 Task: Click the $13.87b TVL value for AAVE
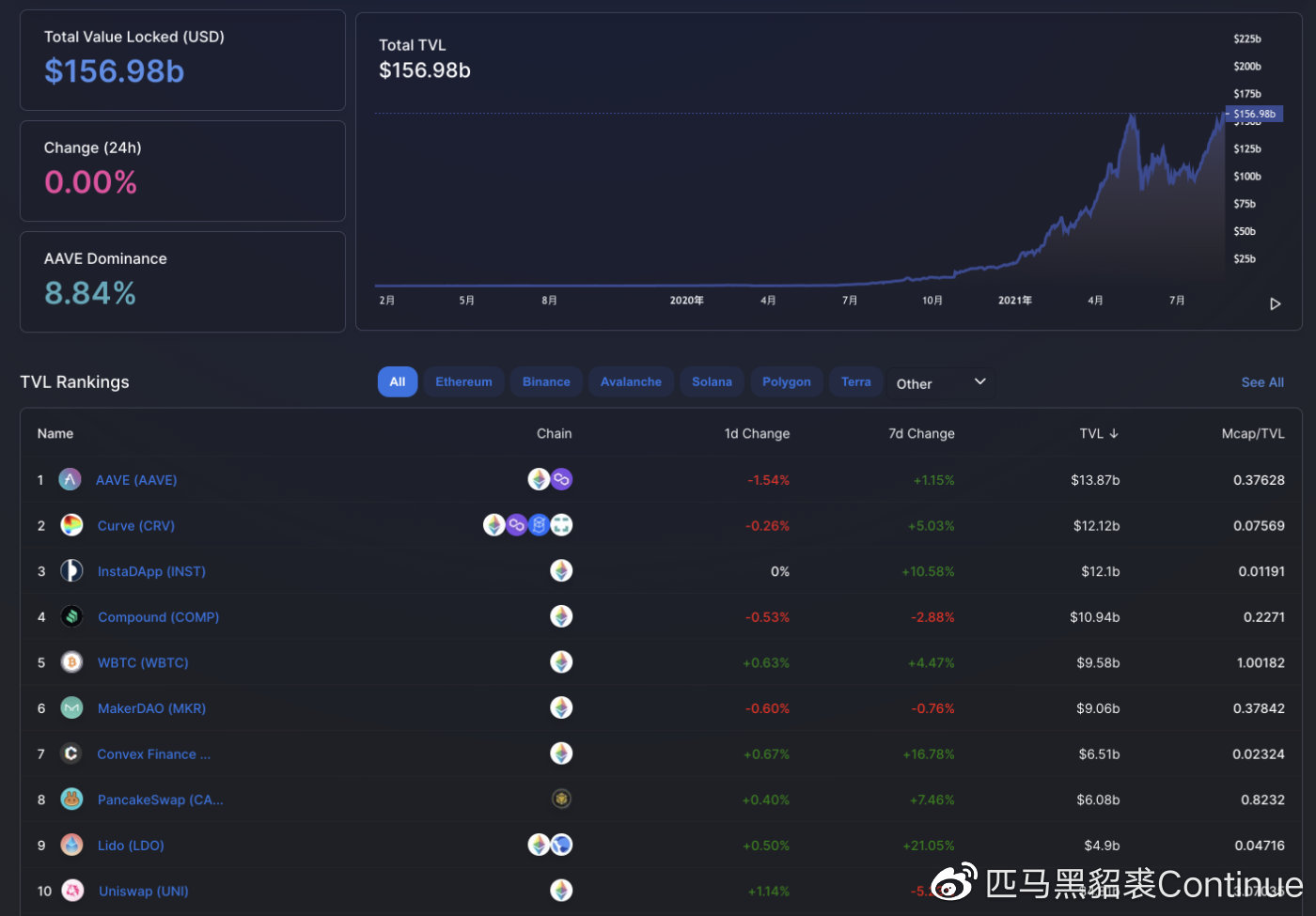pos(1095,480)
